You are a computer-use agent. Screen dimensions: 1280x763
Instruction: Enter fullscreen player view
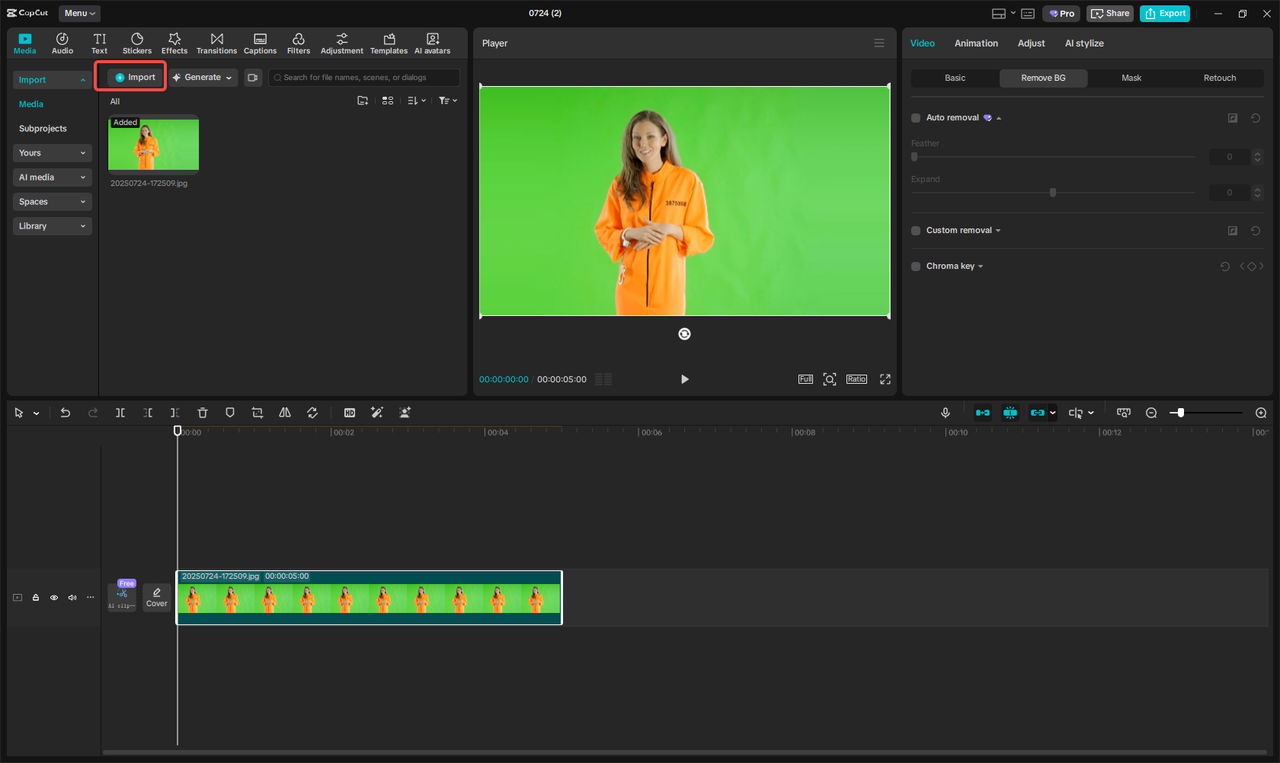tap(885, 380)
